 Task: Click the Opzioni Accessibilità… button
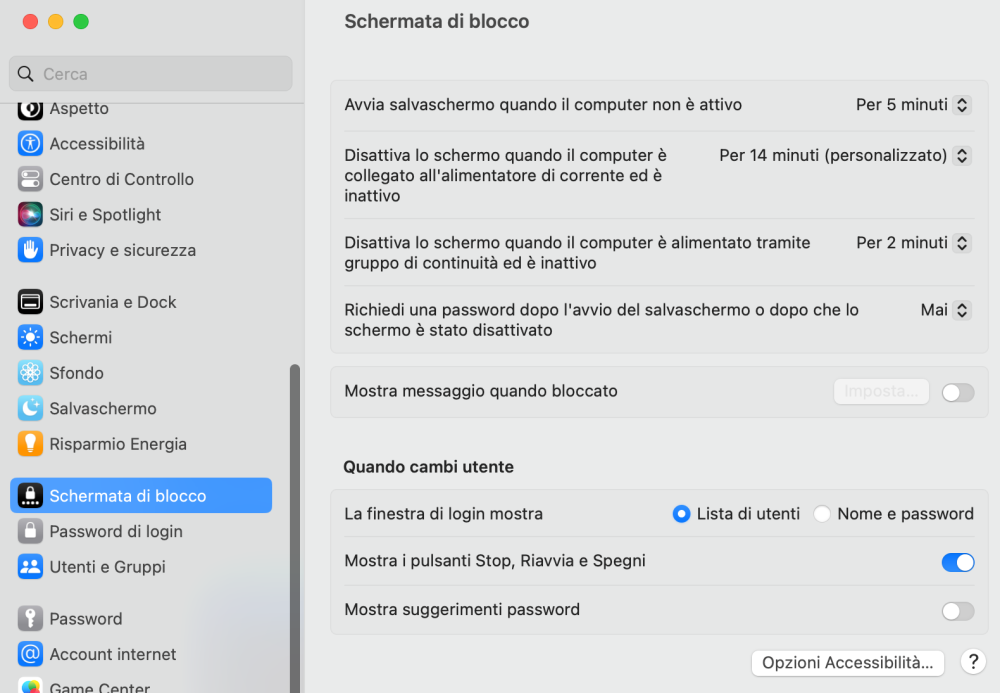(x=848, y=663)
